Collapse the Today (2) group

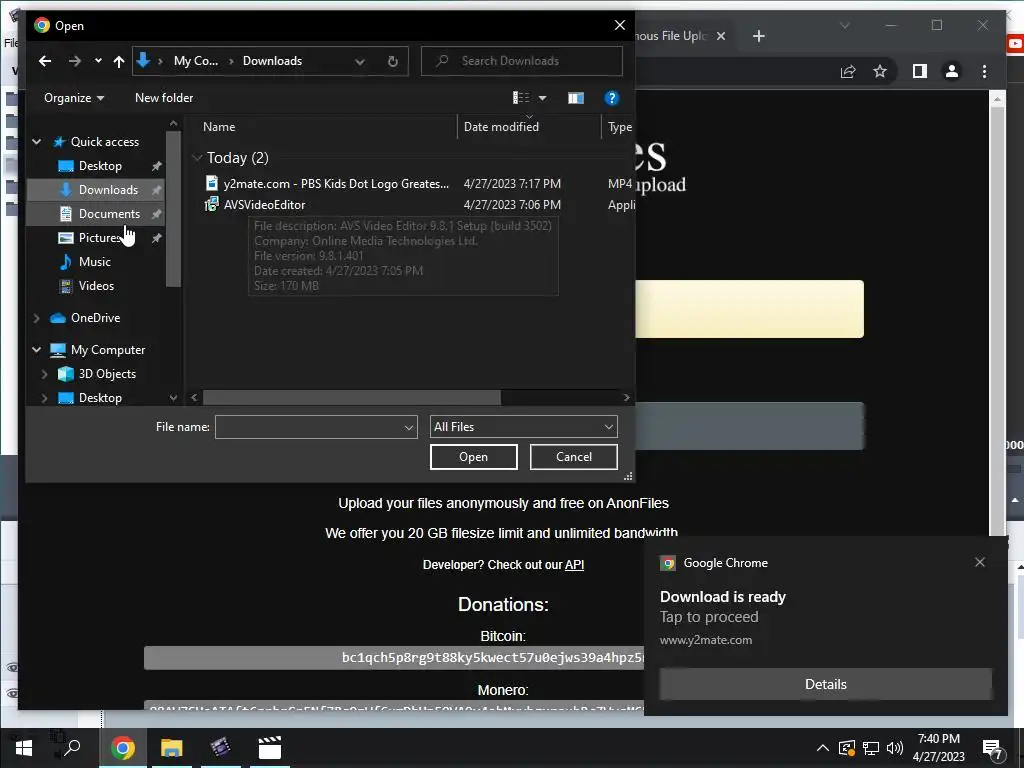(x=197, y=158)
